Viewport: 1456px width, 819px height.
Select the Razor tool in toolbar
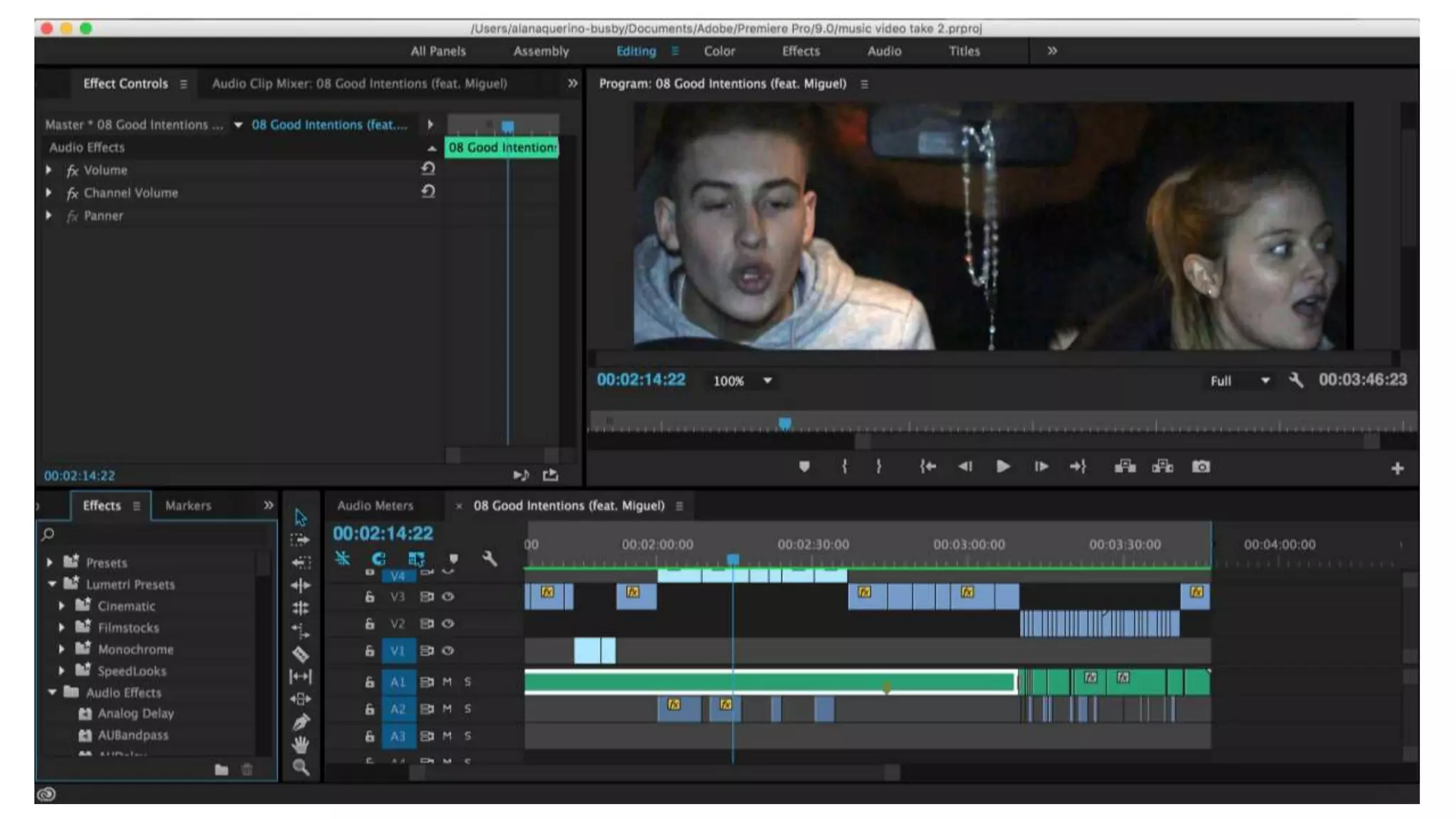click(x=301, y=654)
